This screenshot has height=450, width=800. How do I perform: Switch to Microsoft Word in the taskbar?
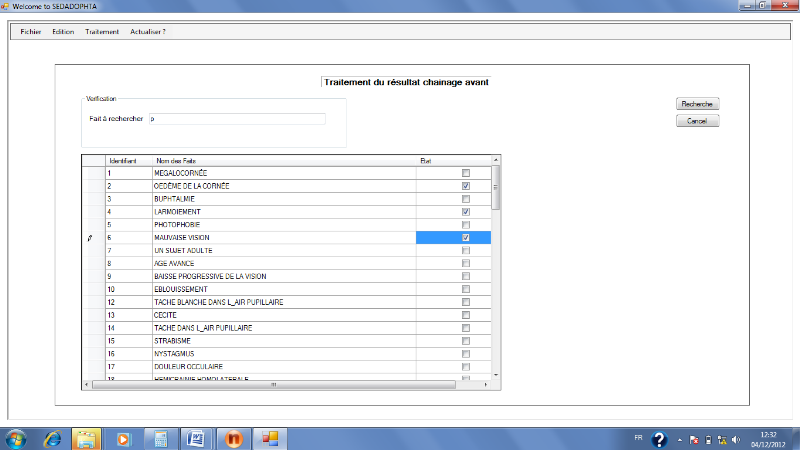point(196,439)
